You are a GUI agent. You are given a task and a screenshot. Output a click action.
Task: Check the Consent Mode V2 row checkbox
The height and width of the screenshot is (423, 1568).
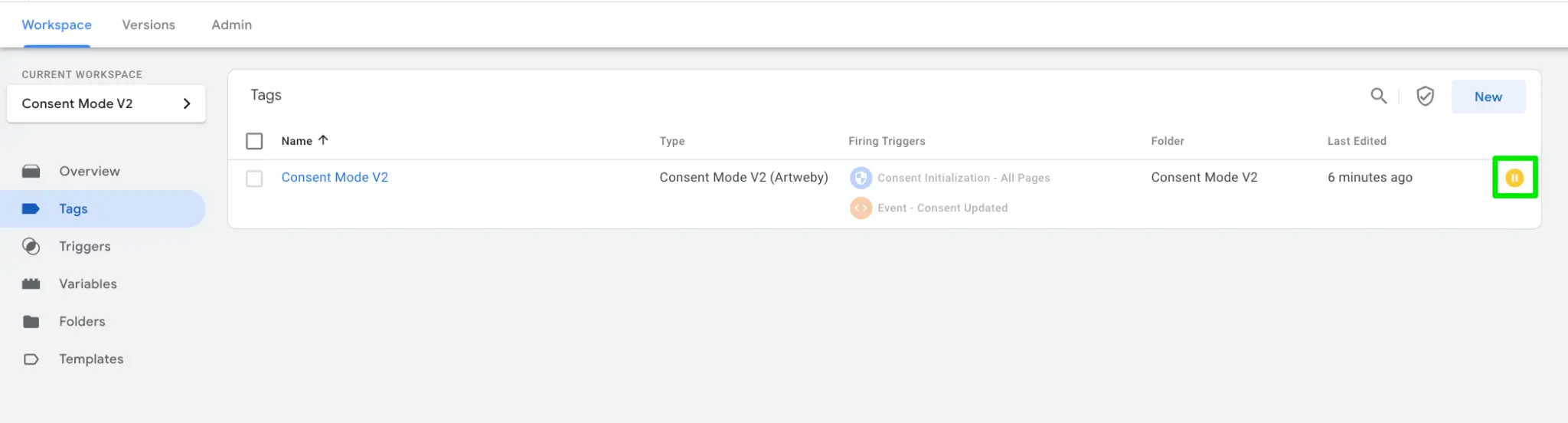(x=254, y=179)
